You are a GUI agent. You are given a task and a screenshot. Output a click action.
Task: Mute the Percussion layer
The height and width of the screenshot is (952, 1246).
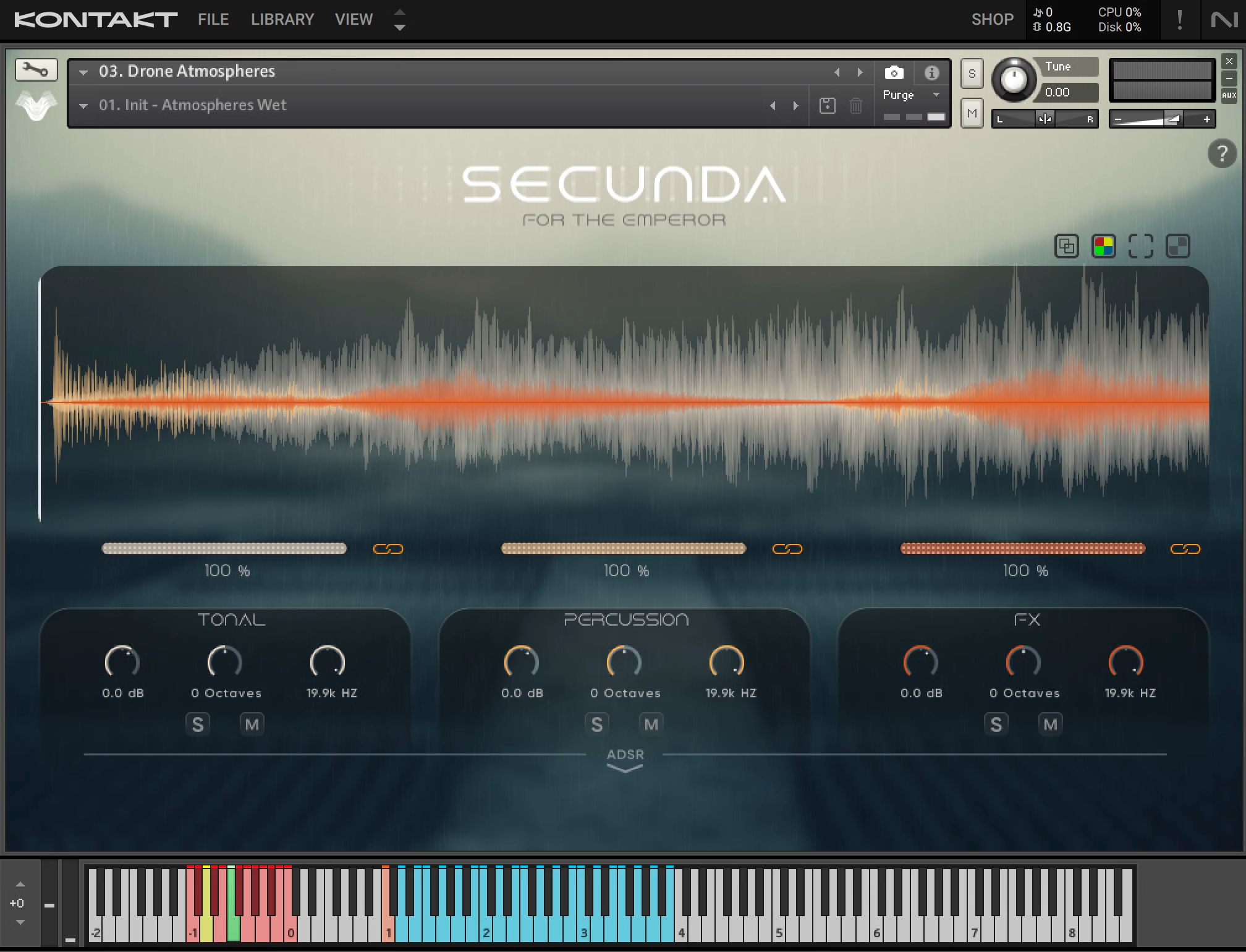click(x=651, y=724)
